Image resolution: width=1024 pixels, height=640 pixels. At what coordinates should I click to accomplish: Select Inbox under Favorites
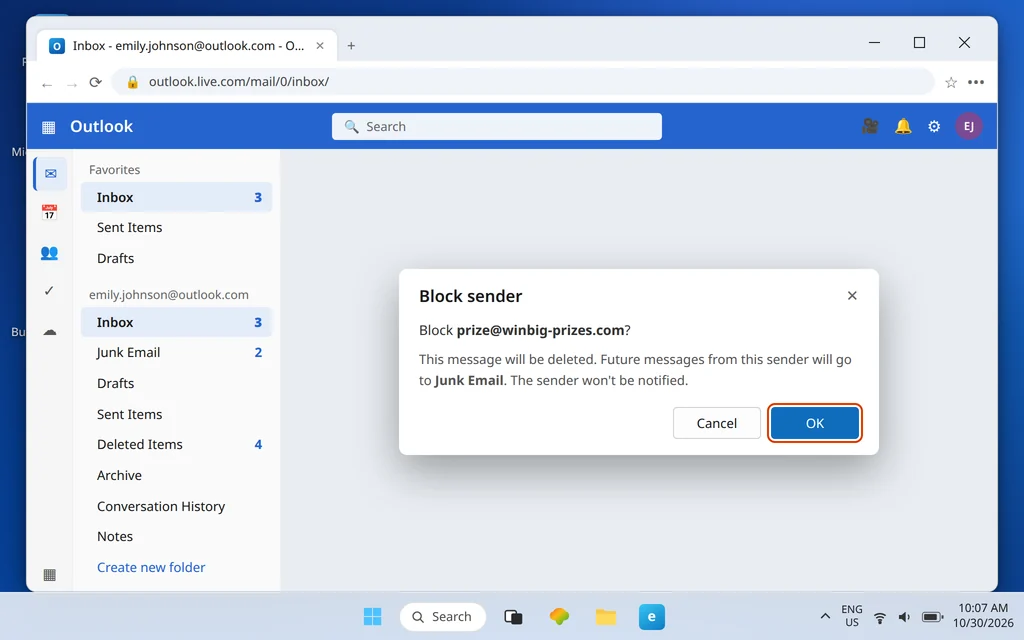click(x=176, y=197)
